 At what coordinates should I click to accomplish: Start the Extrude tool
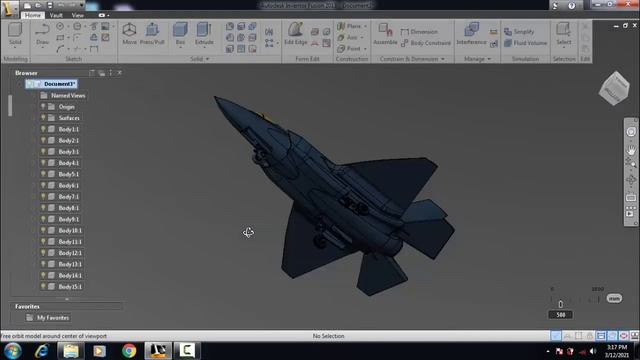click(x=204, y=32)
